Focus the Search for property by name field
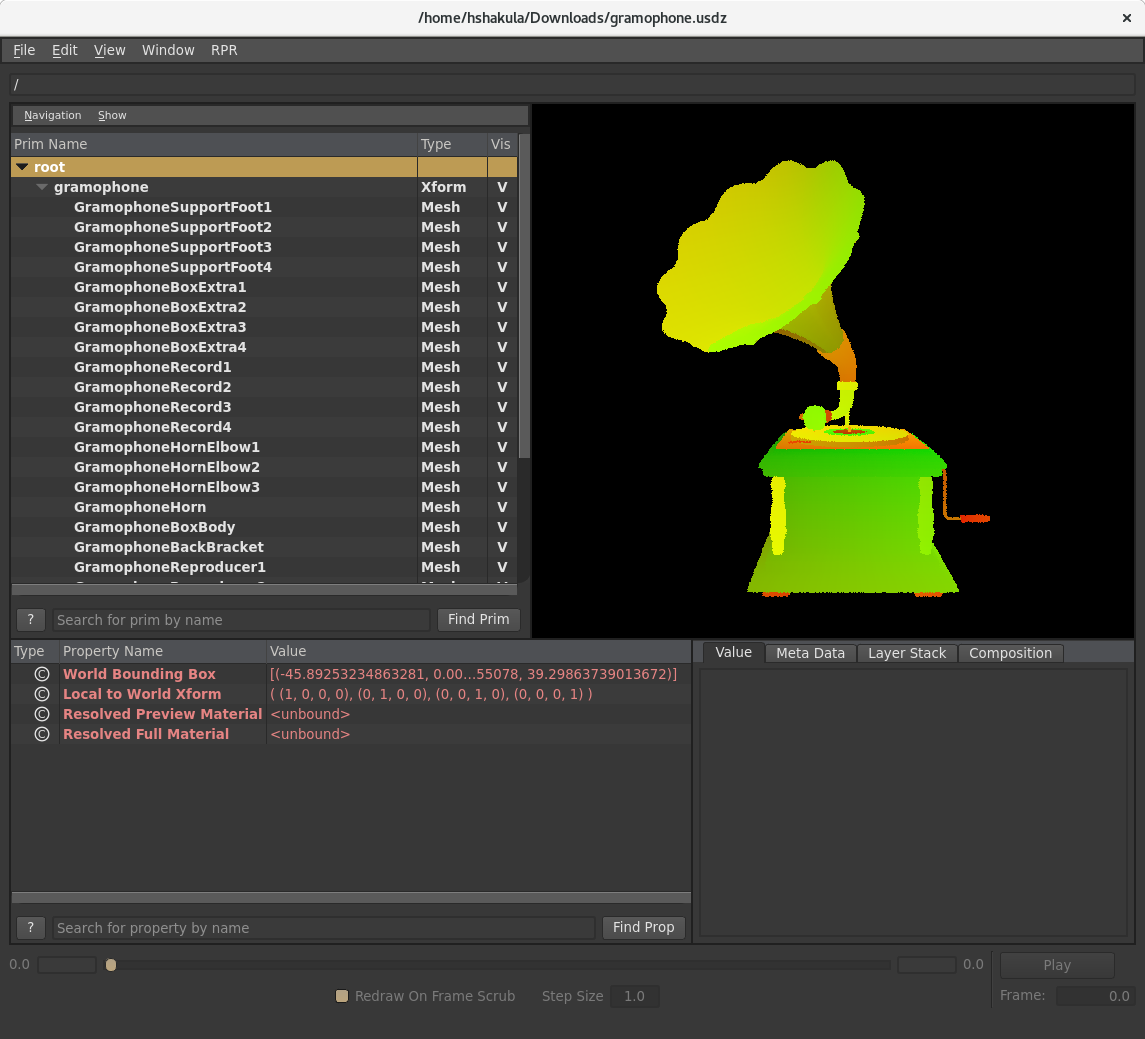1145x1039 pixels. (323, 928)
